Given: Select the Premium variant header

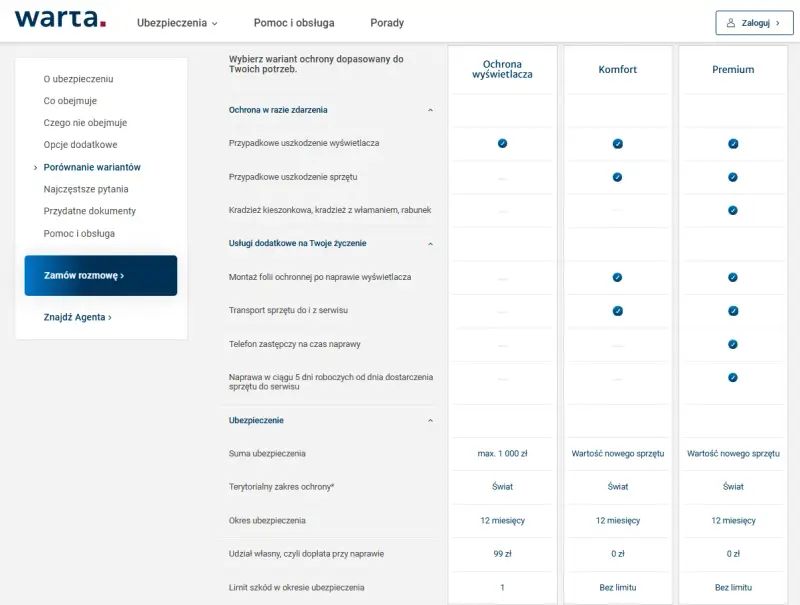Looking at the screenshot, I should pyautogui.click(x=733, y=69).
